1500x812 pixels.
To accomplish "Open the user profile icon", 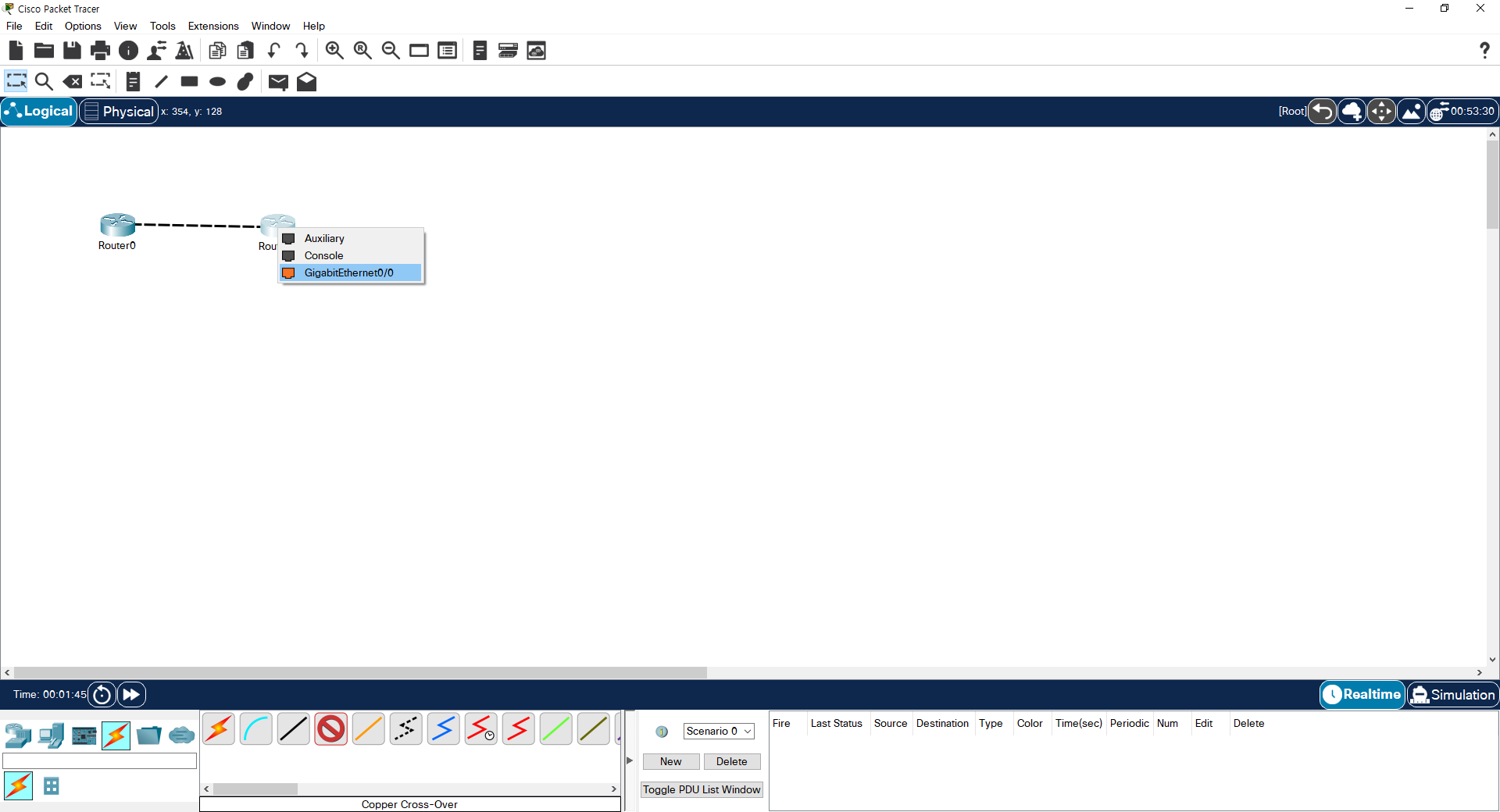I will pos(156,51).
